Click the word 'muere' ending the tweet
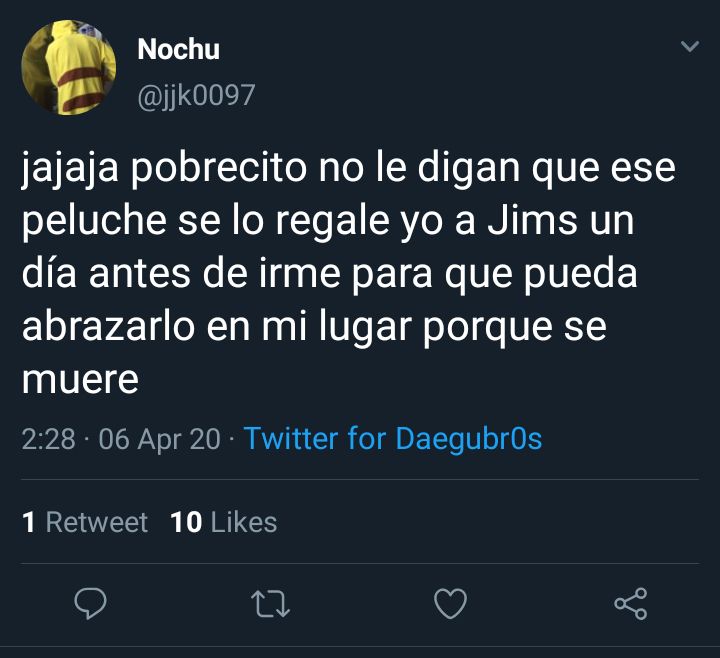The height and width of the screenshot is (658, 720). tap(80, 380)
